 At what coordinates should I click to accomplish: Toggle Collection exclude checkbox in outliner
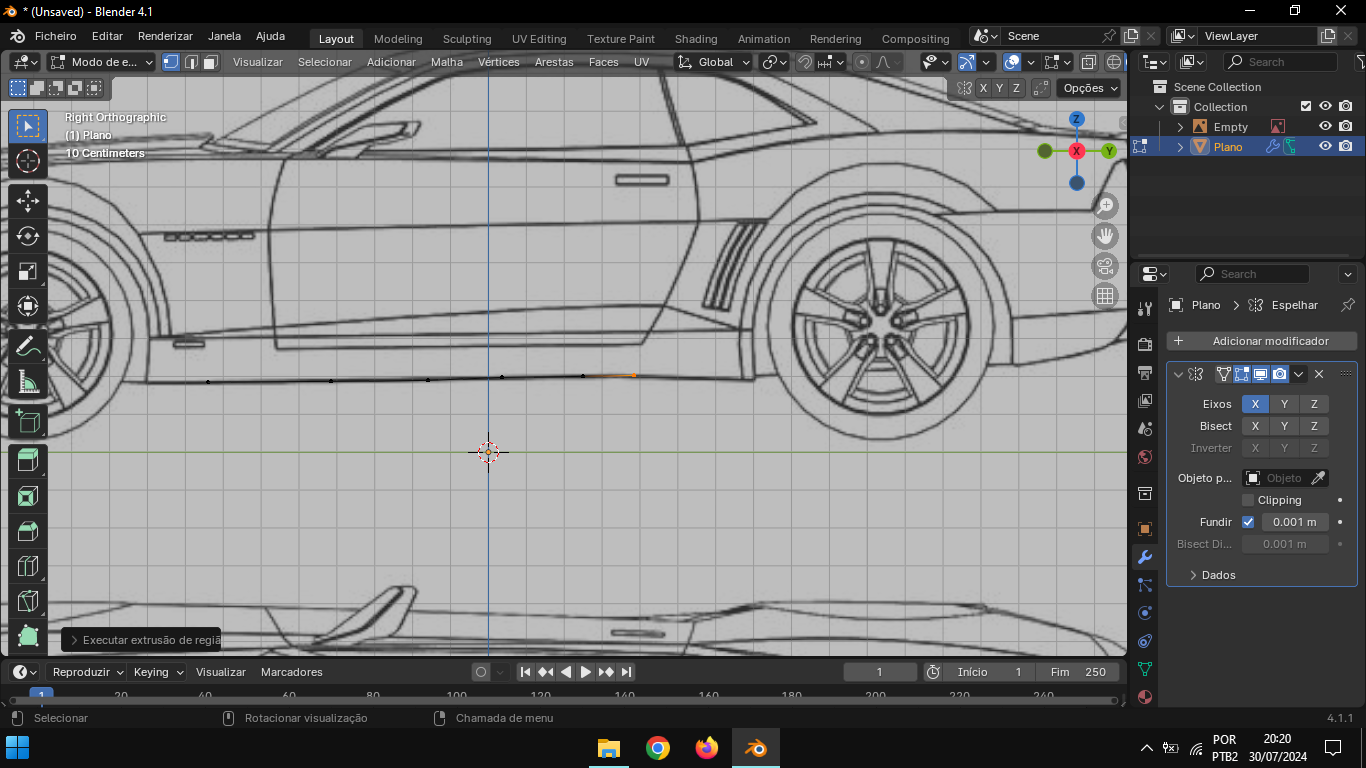[1305, 107]
